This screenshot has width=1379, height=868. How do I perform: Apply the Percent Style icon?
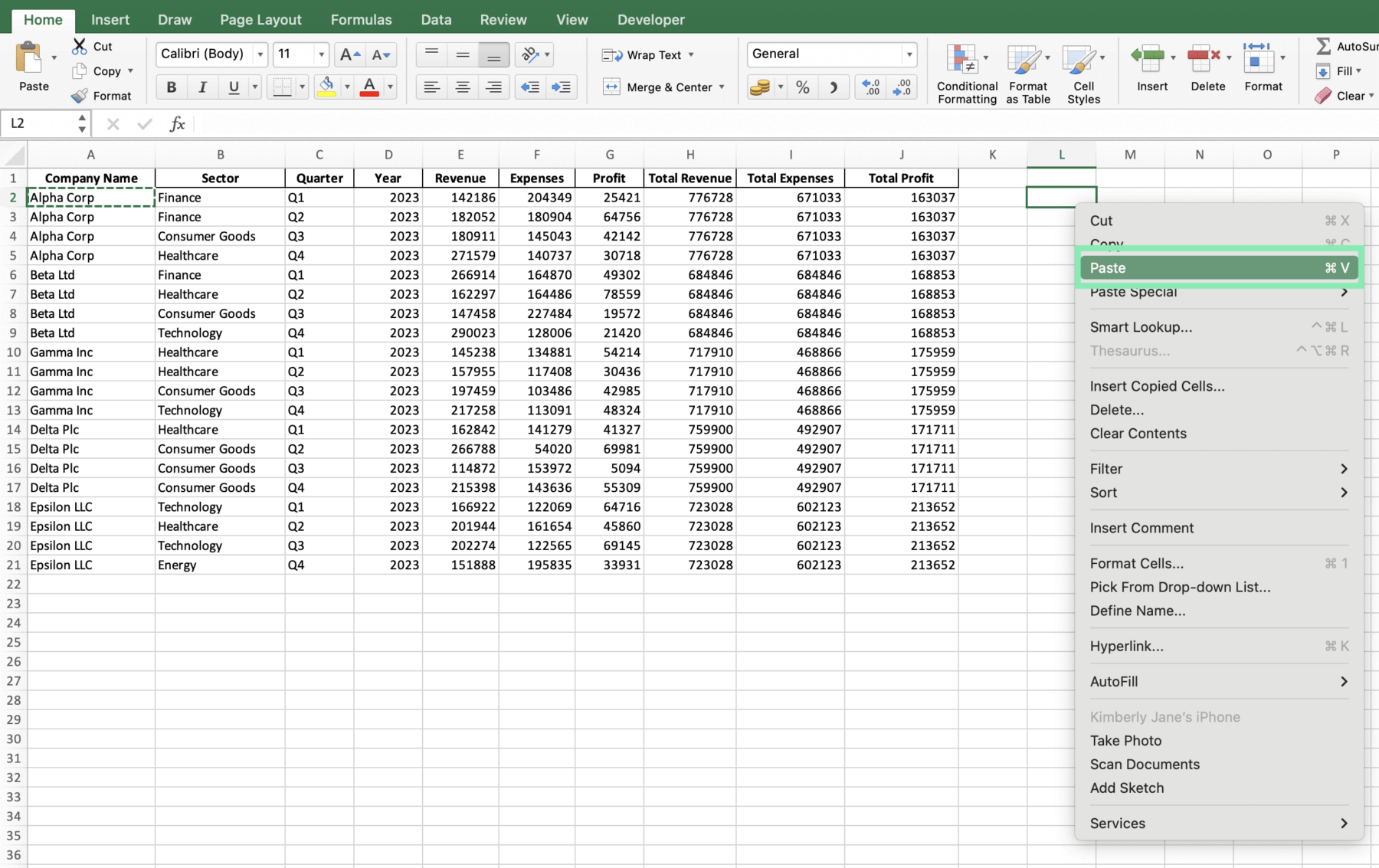[x=802, y=87]
